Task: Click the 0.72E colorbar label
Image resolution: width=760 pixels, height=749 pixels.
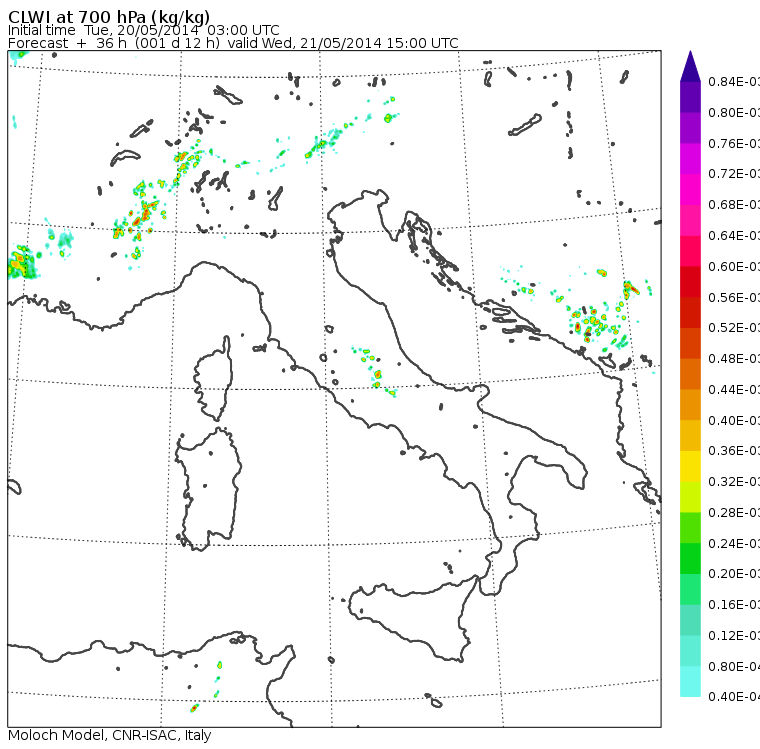Action: click(734, 174)
